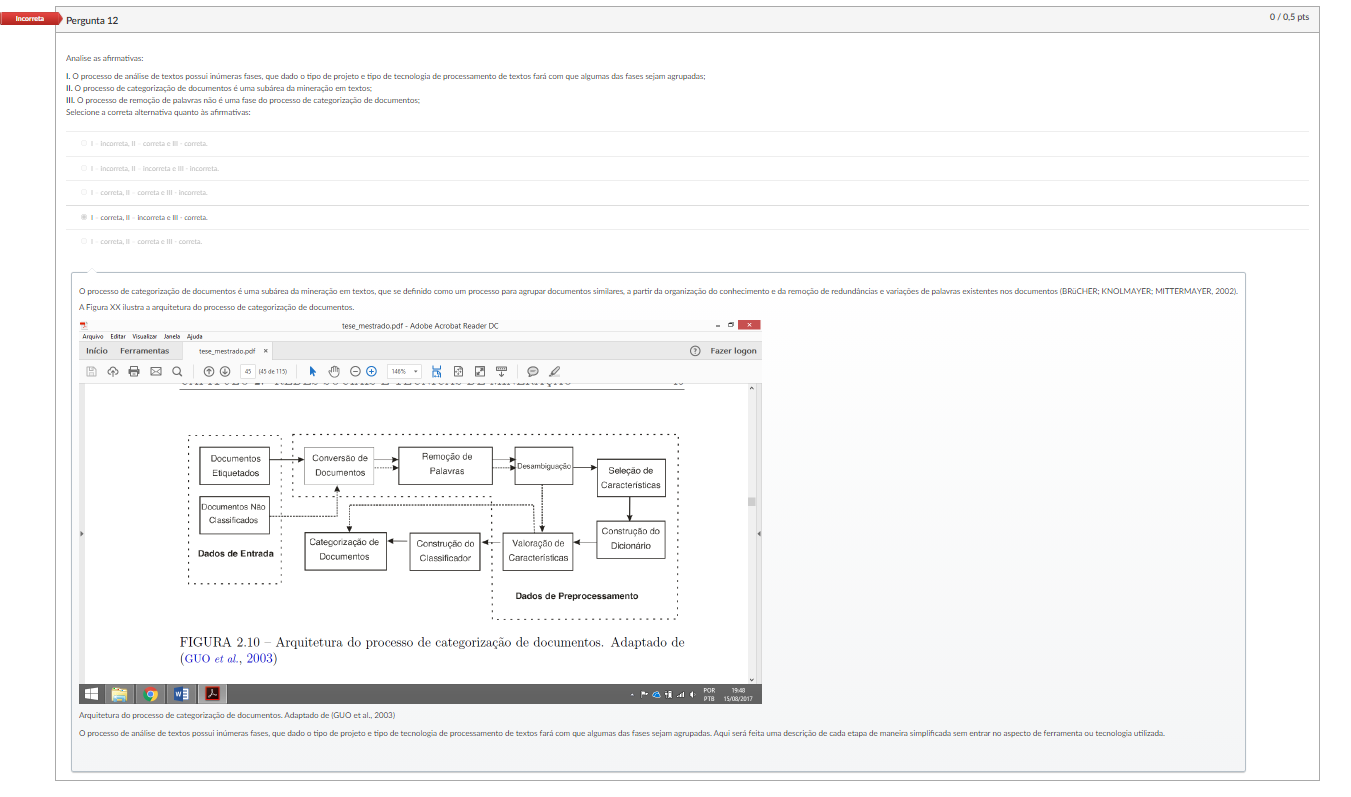
Task: Open Word from the taskbar
Action: point(182,694)
